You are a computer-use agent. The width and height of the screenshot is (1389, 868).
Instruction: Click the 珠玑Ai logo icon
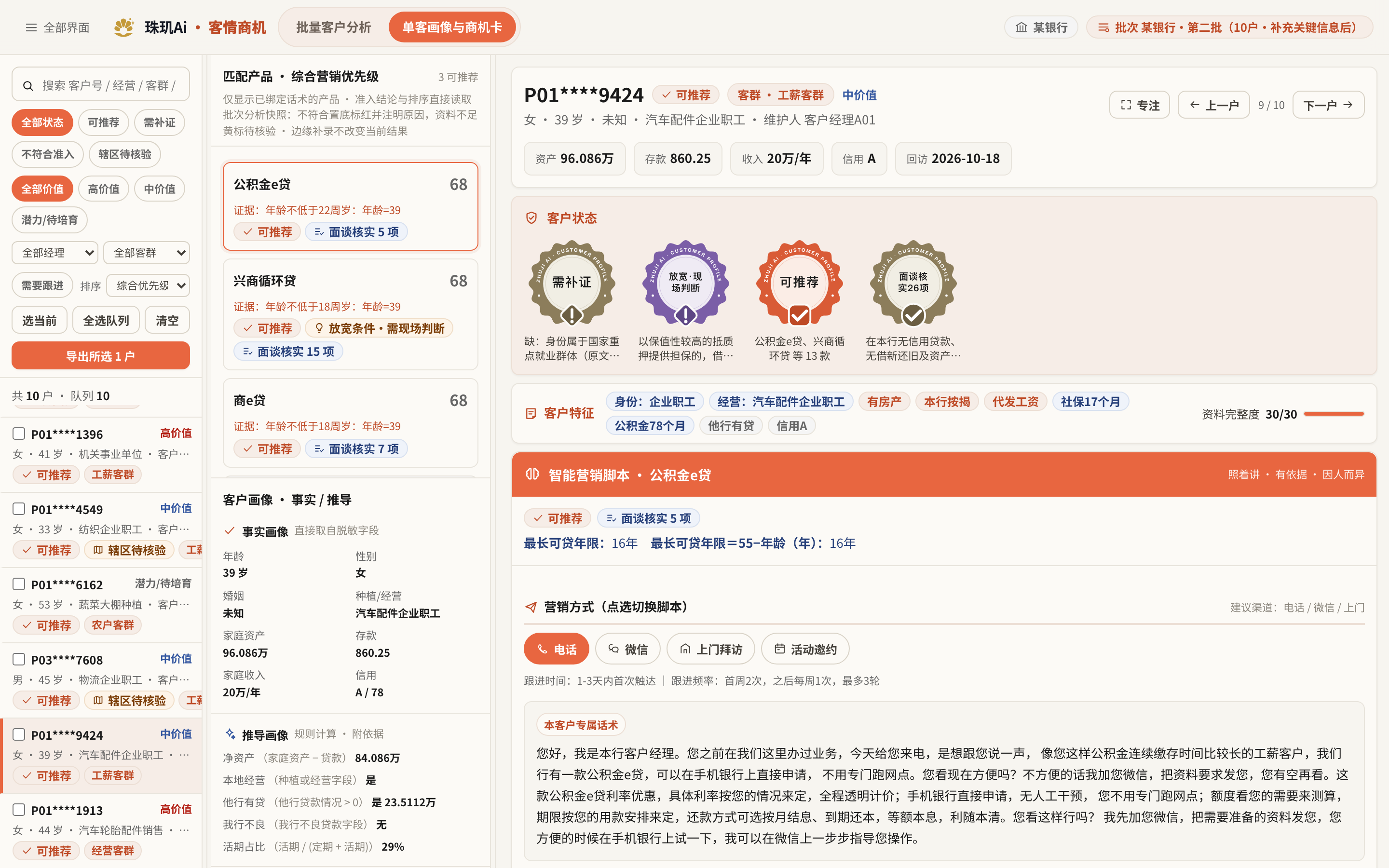pyautogui.click(x=123, y=27)
